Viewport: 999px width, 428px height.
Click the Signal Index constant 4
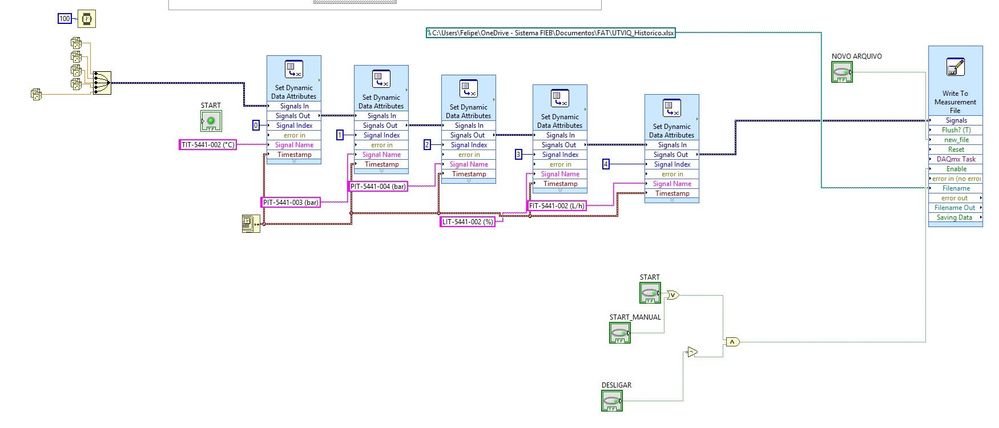[606, 164]
